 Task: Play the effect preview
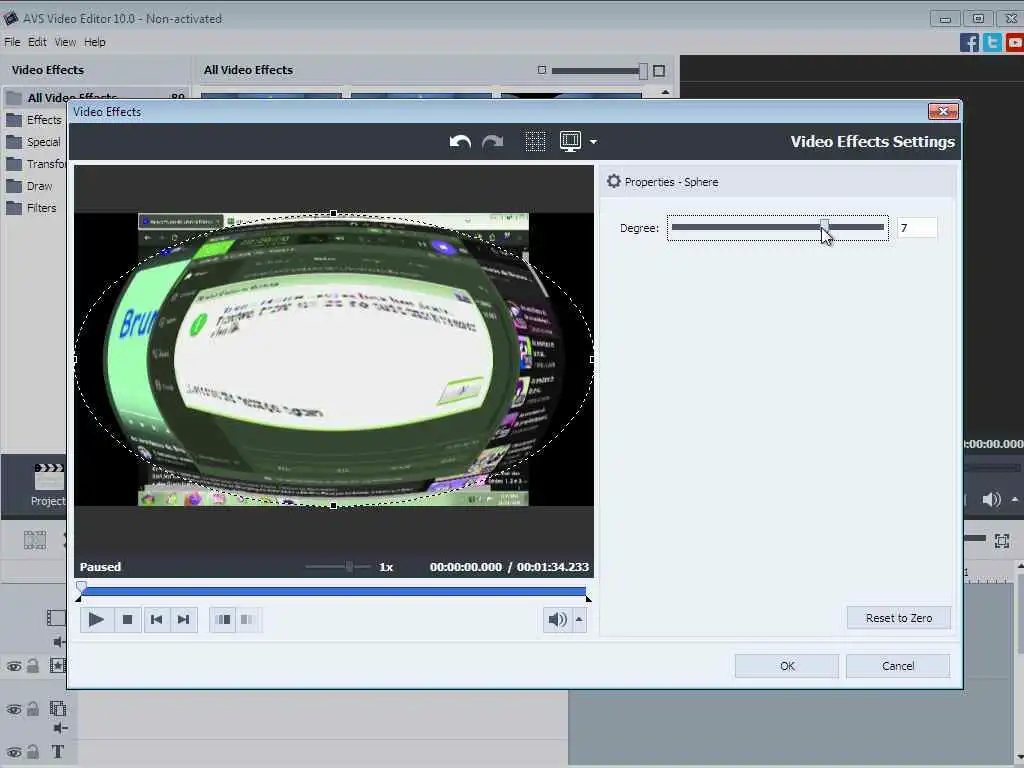(96, 619)
